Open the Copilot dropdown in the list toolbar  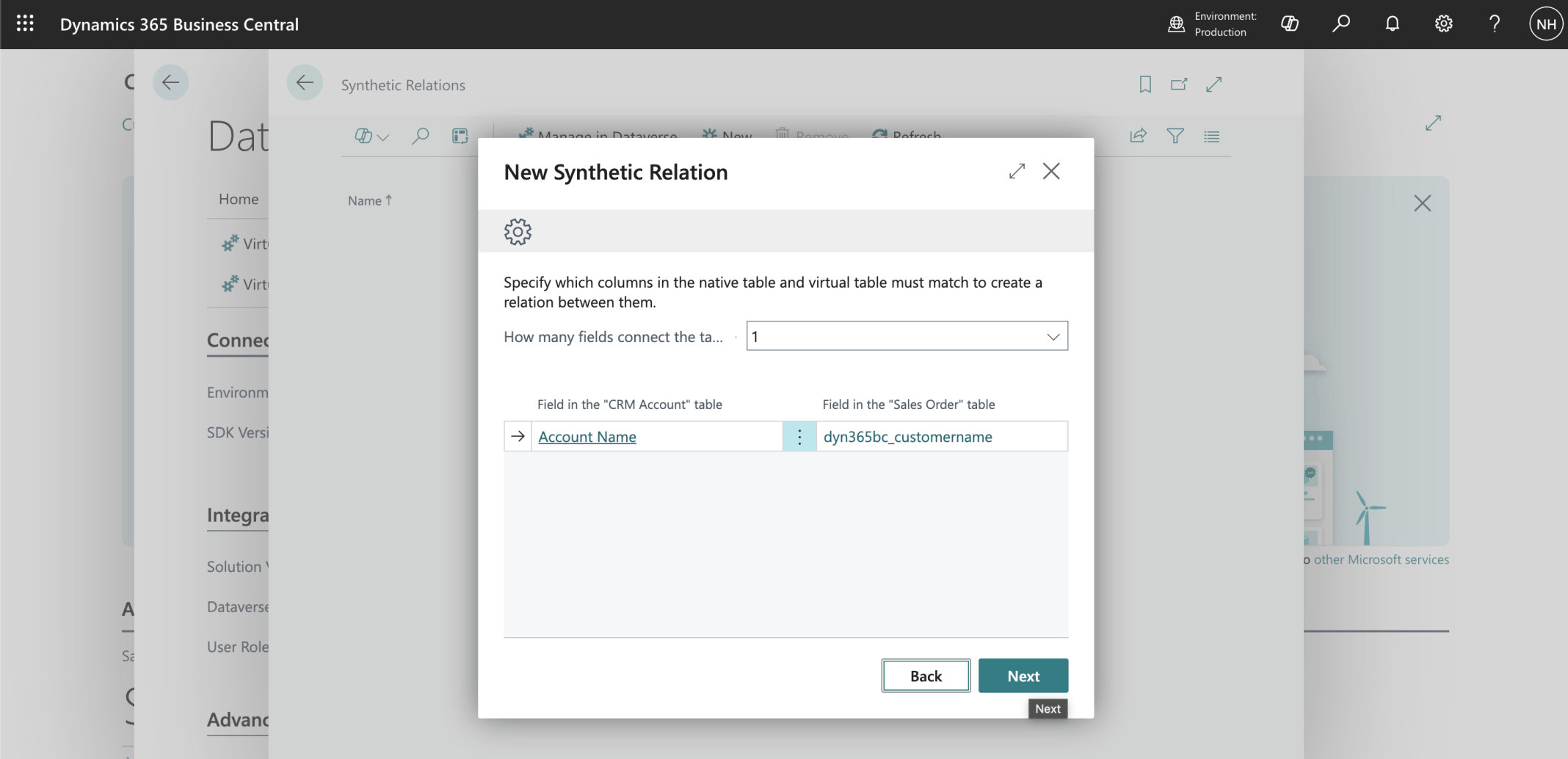coord(371,136)
